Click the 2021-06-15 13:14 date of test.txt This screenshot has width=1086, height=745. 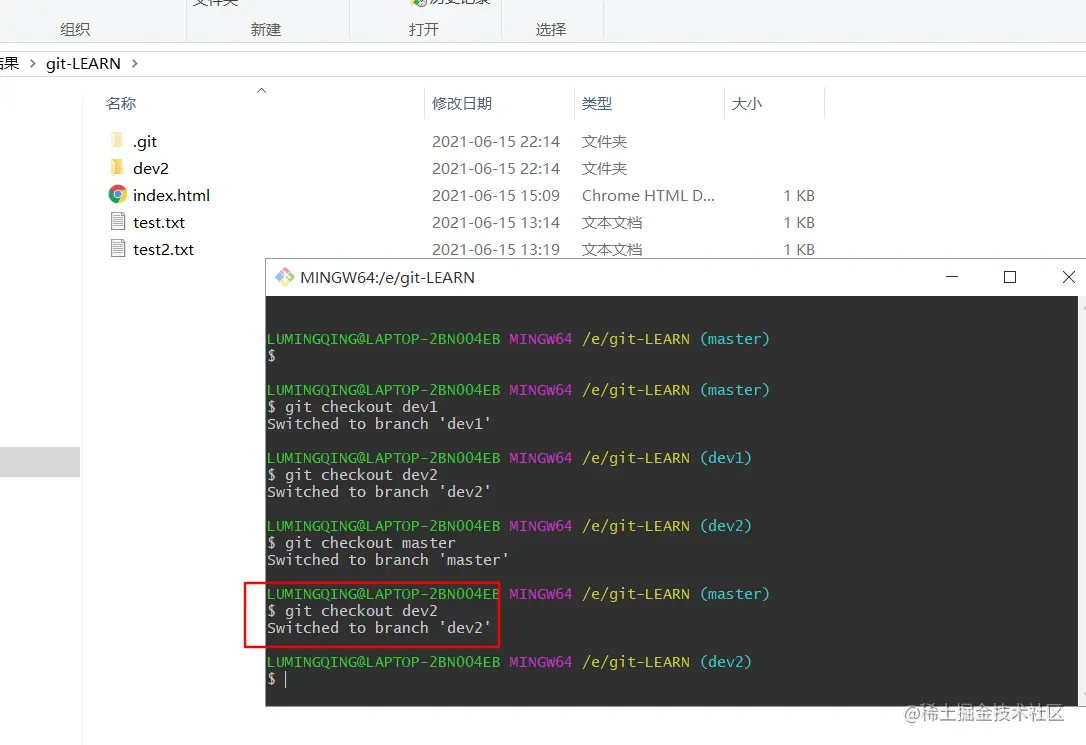pos(496,222)
